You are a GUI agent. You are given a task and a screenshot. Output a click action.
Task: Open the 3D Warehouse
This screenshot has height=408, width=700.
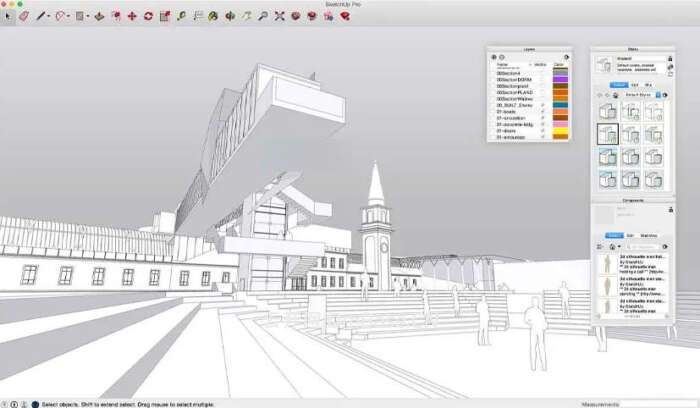pos(296,17)
